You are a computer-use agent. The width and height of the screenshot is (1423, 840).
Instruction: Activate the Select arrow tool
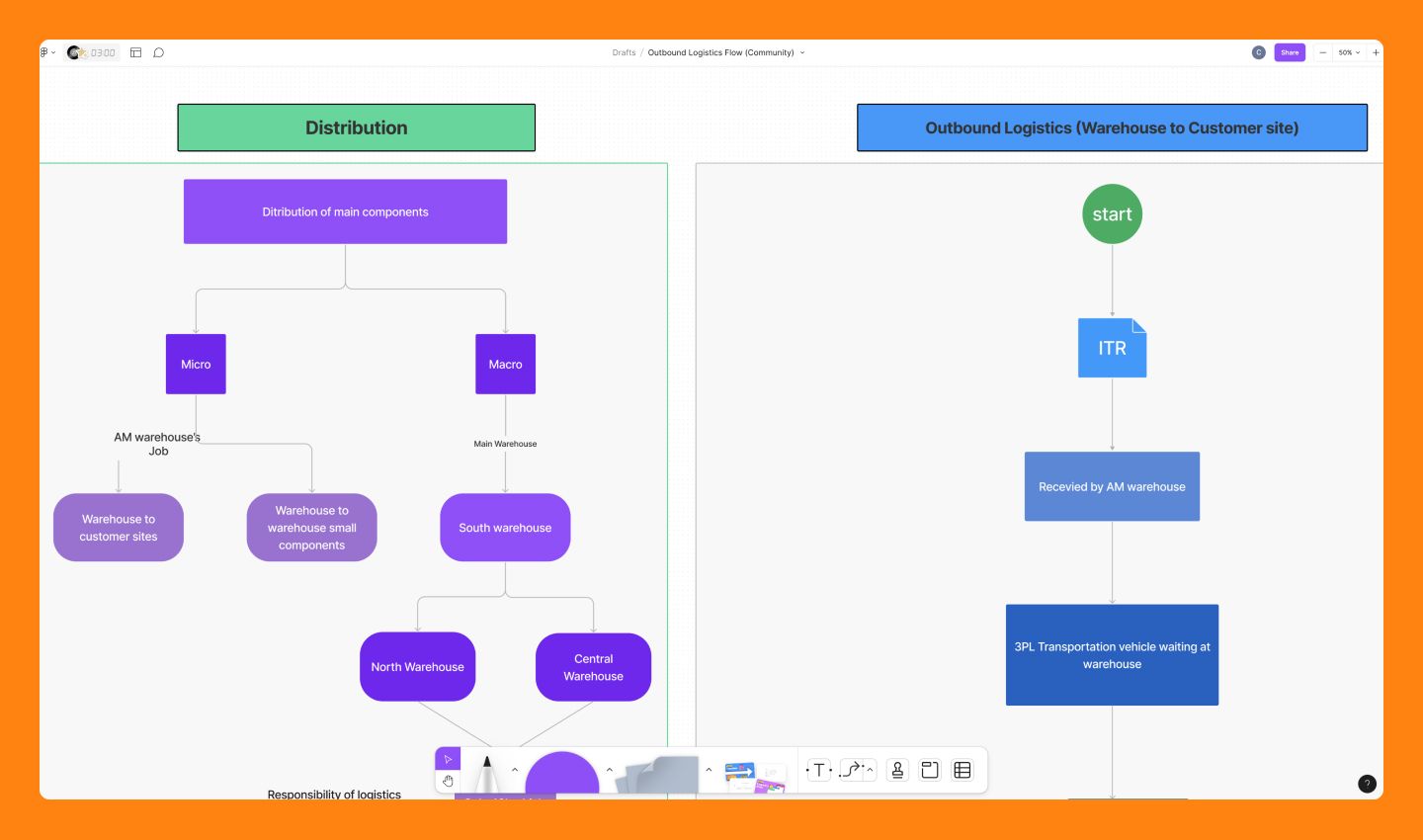(448, 758)
